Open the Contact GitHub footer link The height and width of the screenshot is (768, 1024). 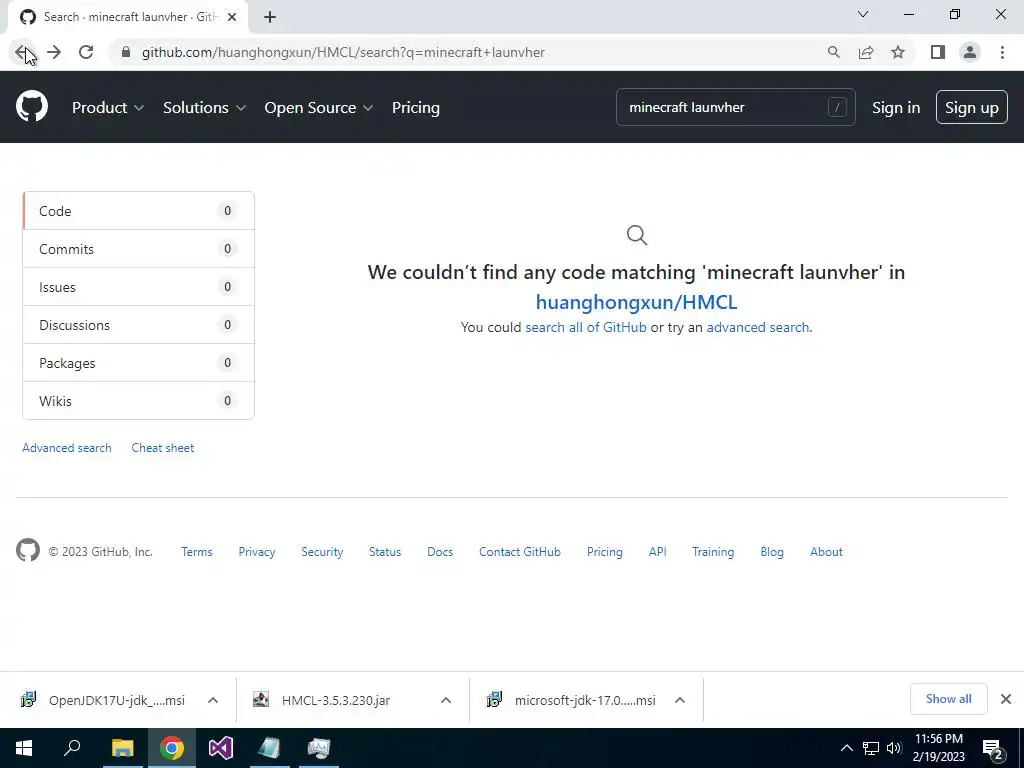520,552
